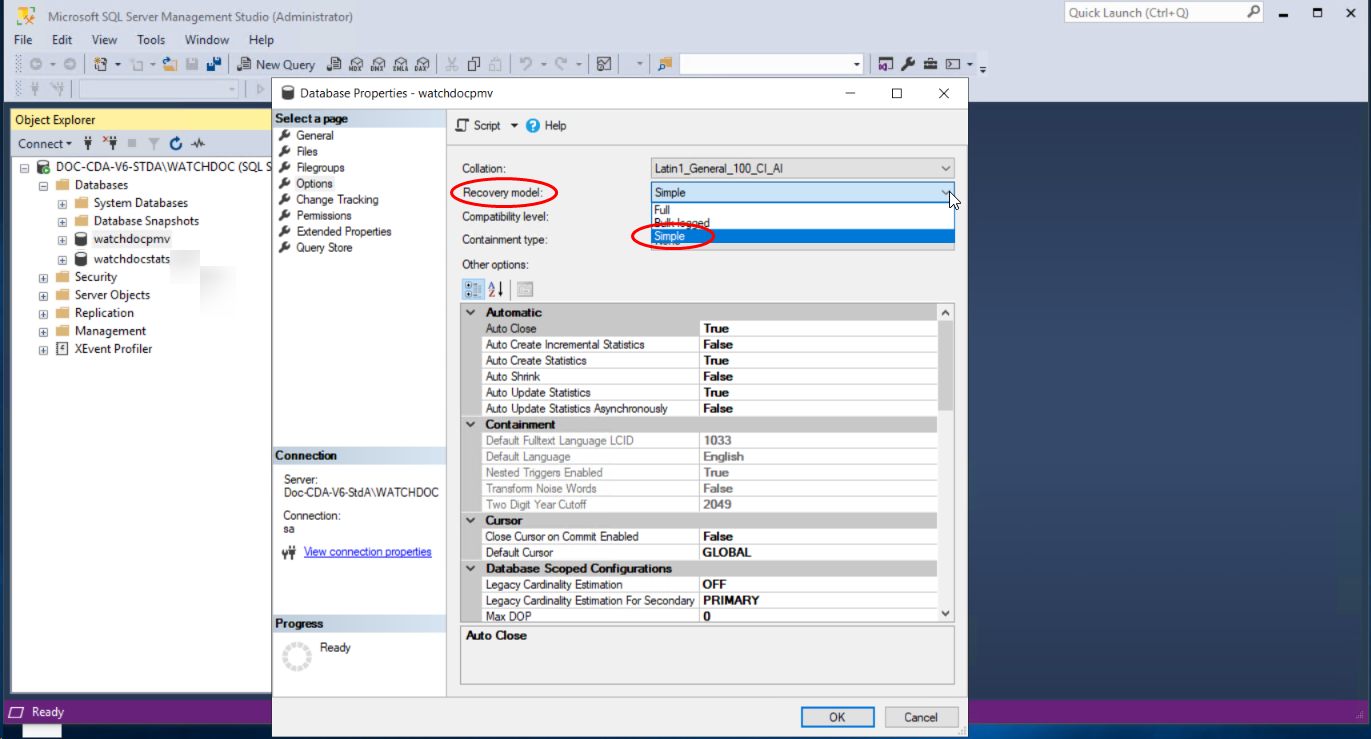Select the Query Store page
Viewport: 1371px width, 739px height.
point(324,248)
